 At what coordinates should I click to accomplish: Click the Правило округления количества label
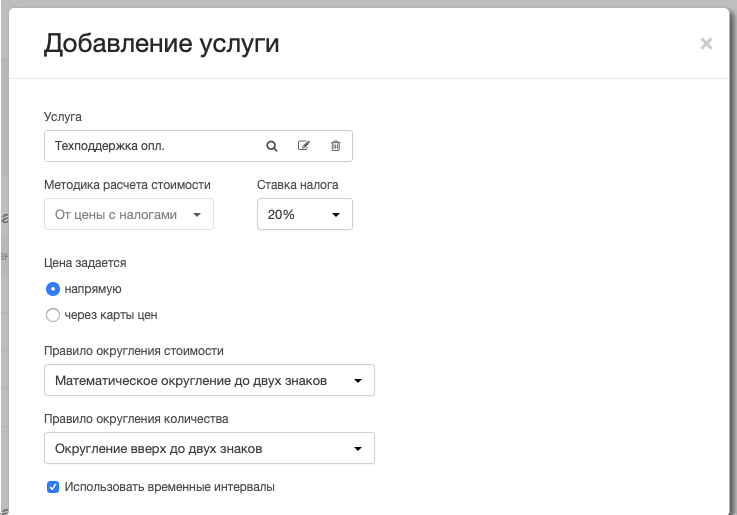tap(136, 419)
